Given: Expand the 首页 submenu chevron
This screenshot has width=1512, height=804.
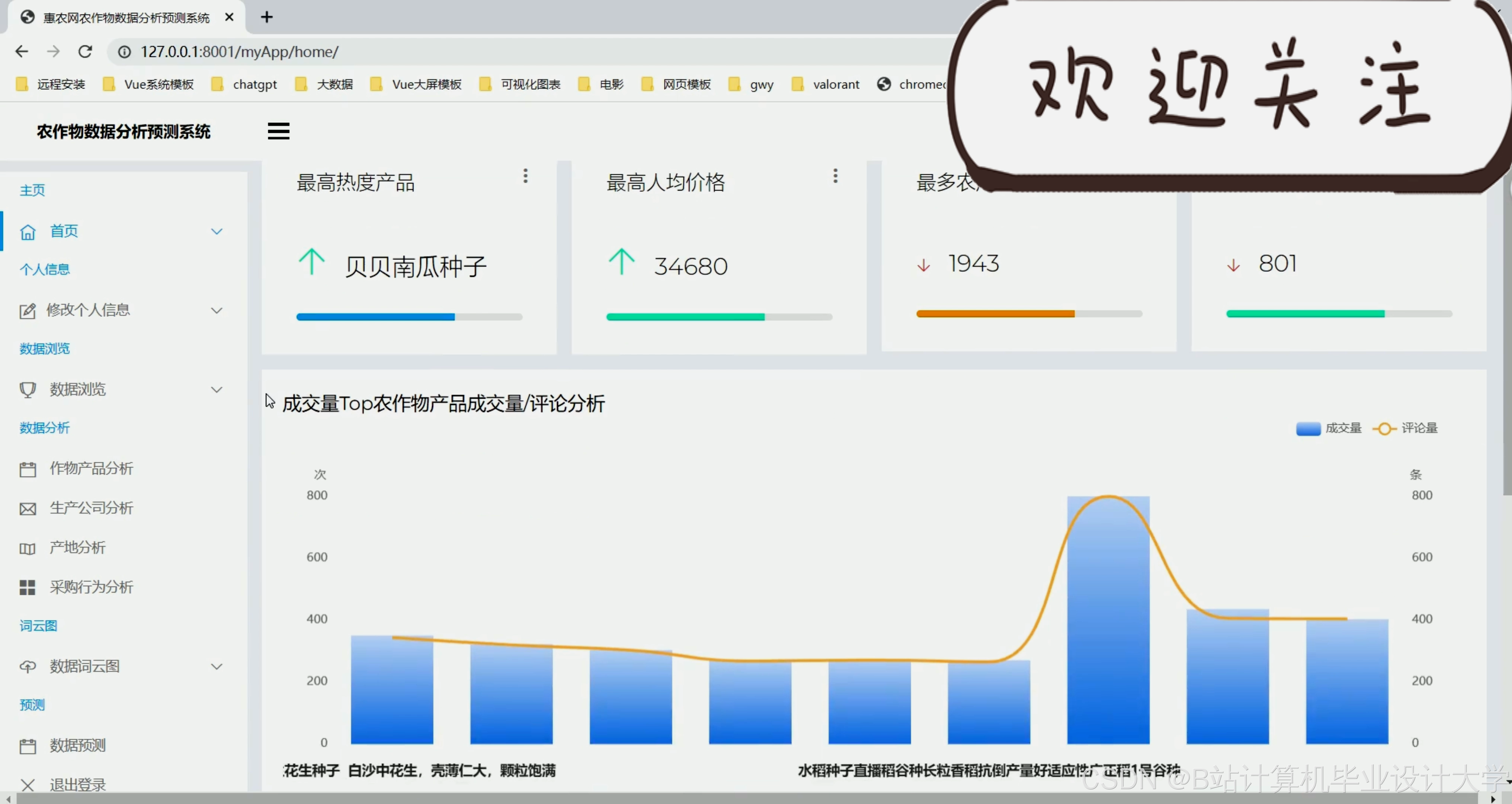Looking at the screenshot, I should [217, 232].
